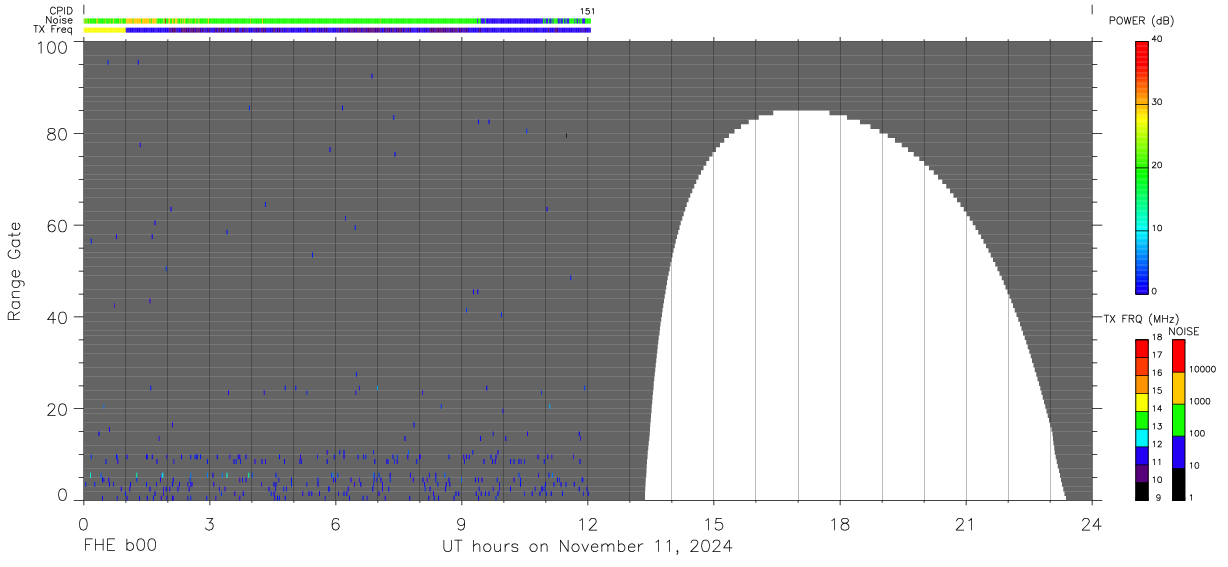1228x567 pixels.
Task: Click the 100 tick on Range Gate axis
Action: point(54,47)
